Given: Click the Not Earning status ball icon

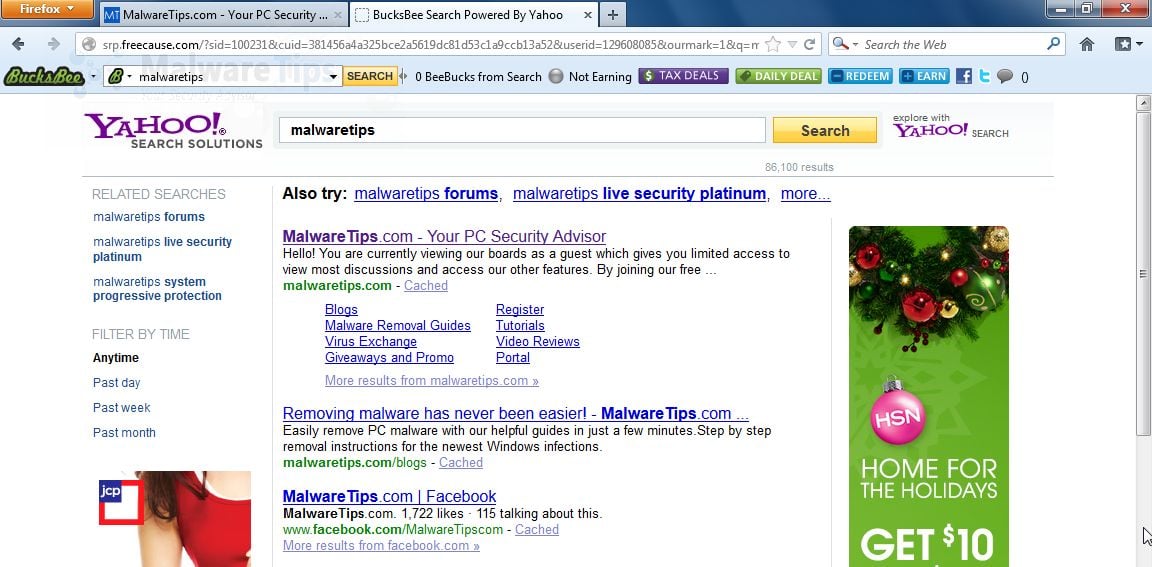Looking at the screenshot, I should click(556, 76).
